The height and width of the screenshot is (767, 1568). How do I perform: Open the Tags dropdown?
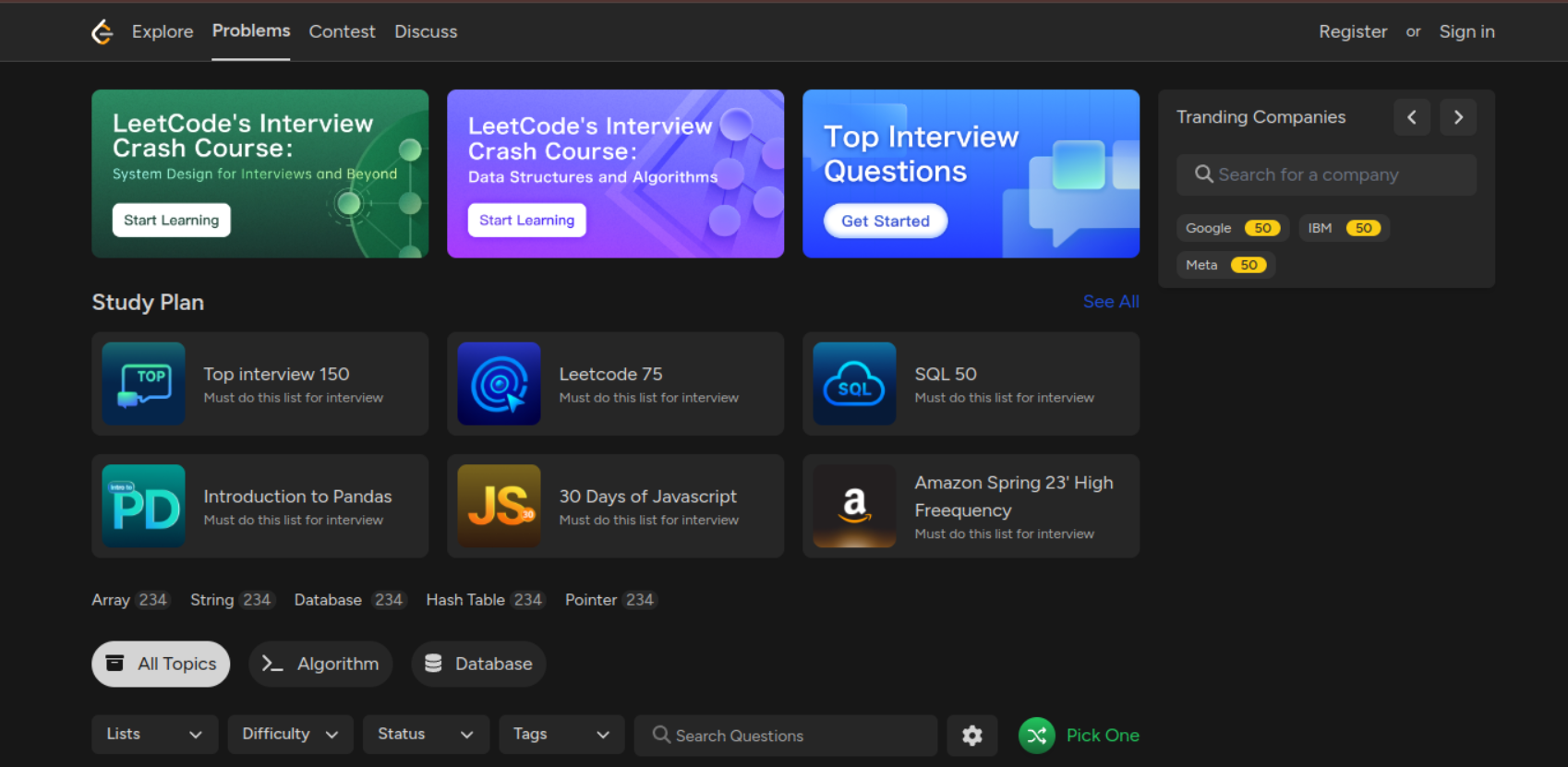tap(561, 735)
